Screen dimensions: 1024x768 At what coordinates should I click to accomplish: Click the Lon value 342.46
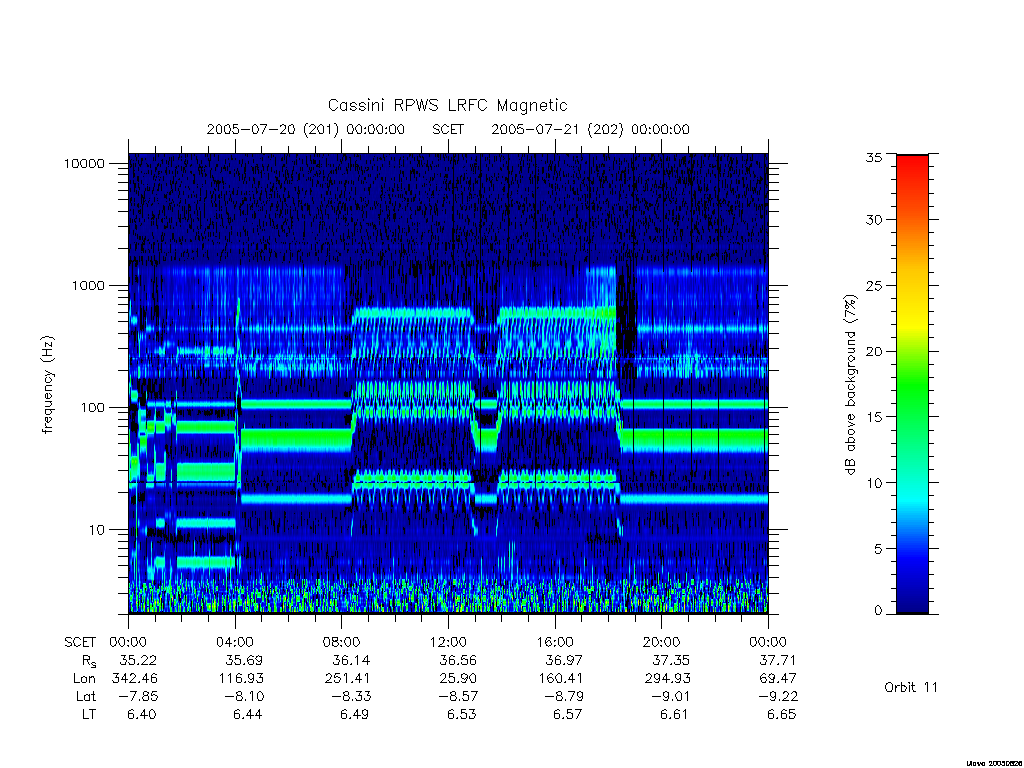click(x=135, y=679)
